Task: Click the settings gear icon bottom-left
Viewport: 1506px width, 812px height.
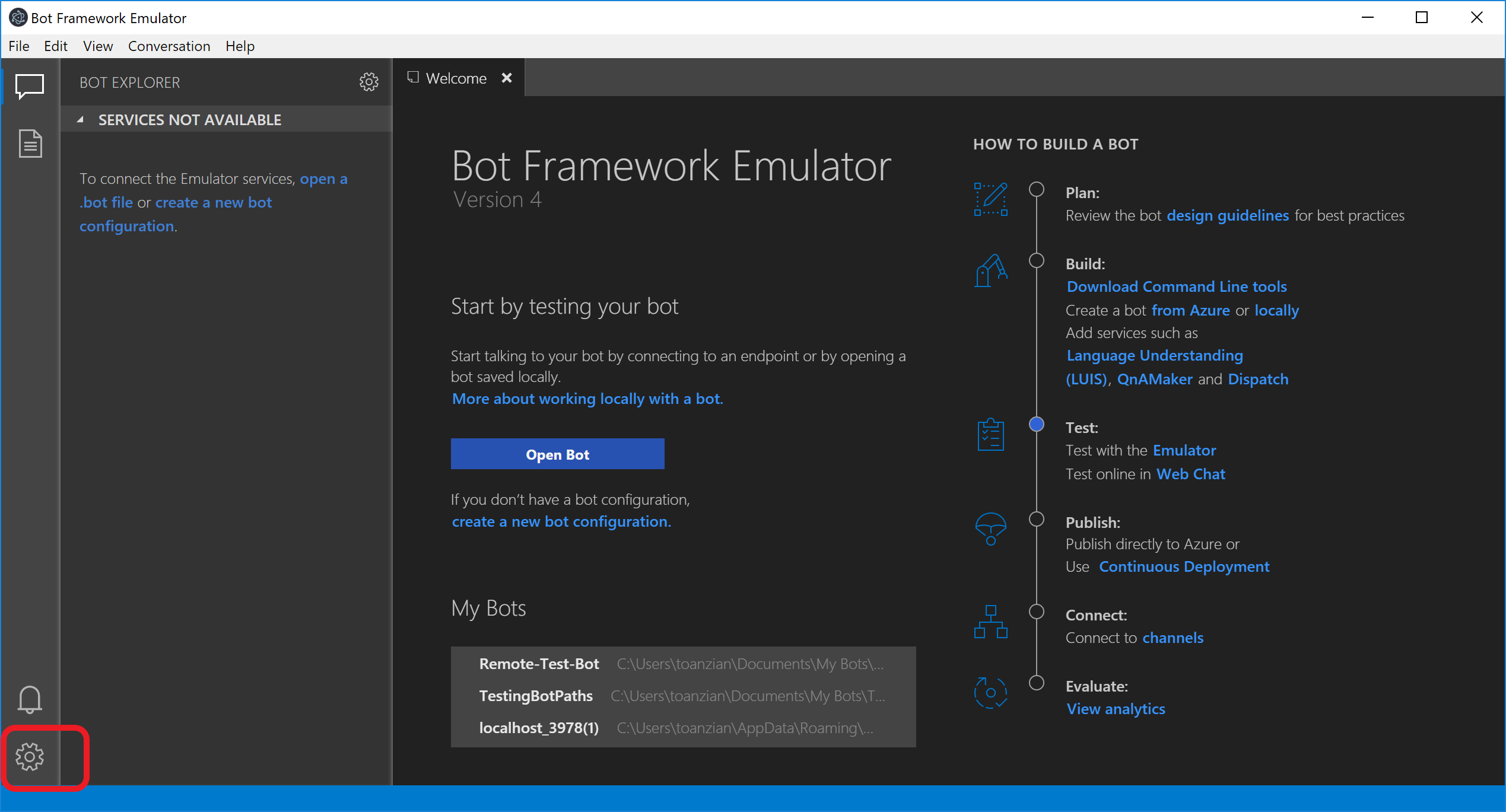Action: click(30, 756)
